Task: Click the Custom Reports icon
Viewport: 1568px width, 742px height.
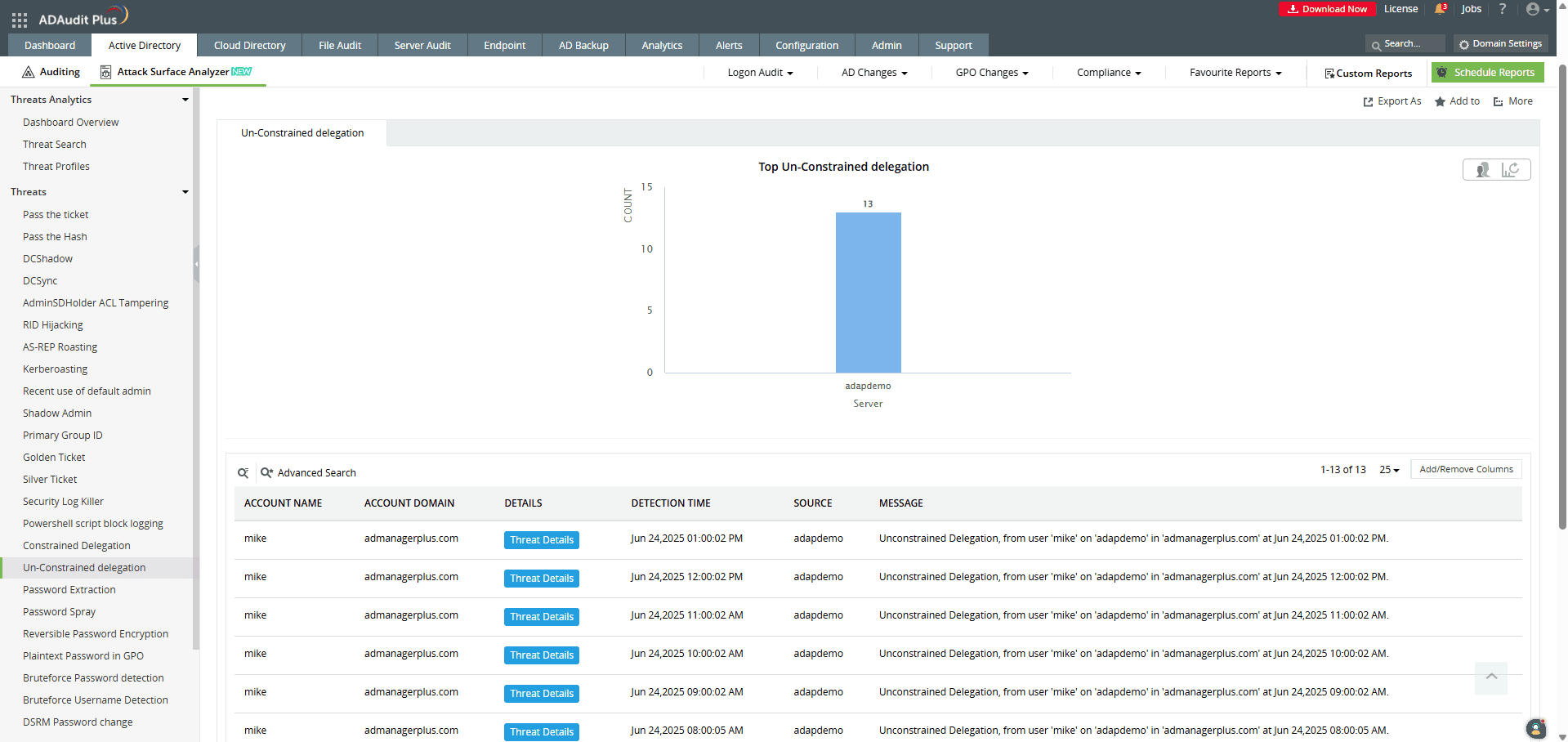Action: (1329, 74)
